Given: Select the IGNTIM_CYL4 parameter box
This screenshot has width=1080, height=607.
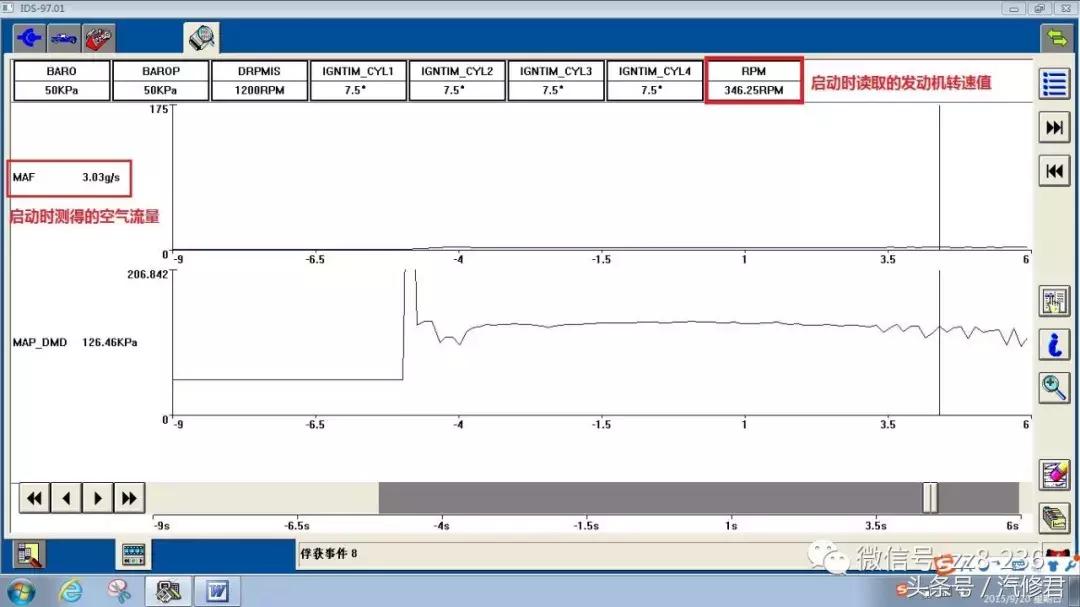Looking at the screenshot, I should 654,81.
